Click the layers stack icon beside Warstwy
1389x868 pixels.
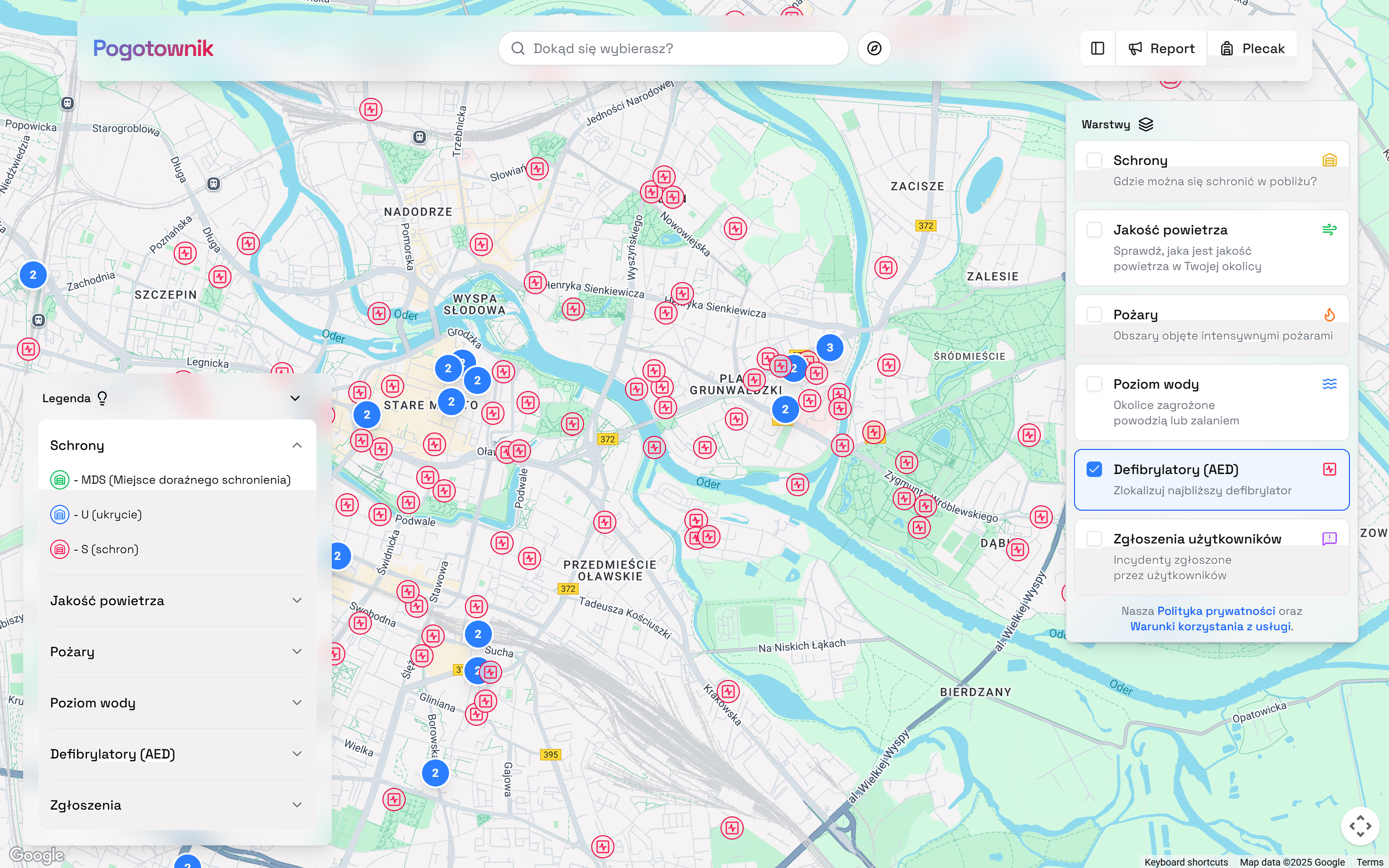pyautogui.click(x=1146, y=124)
